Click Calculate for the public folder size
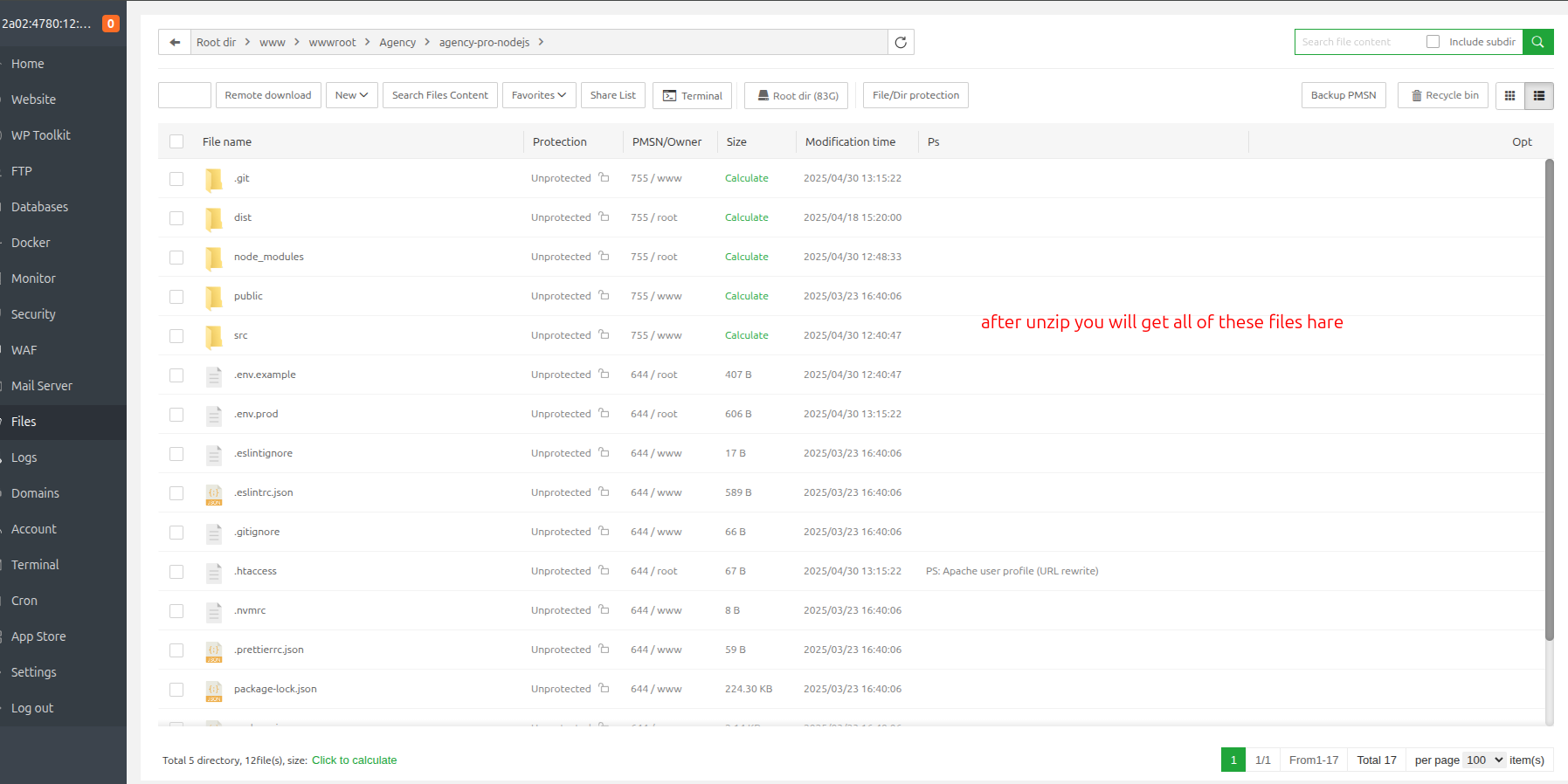 [746, 296]
